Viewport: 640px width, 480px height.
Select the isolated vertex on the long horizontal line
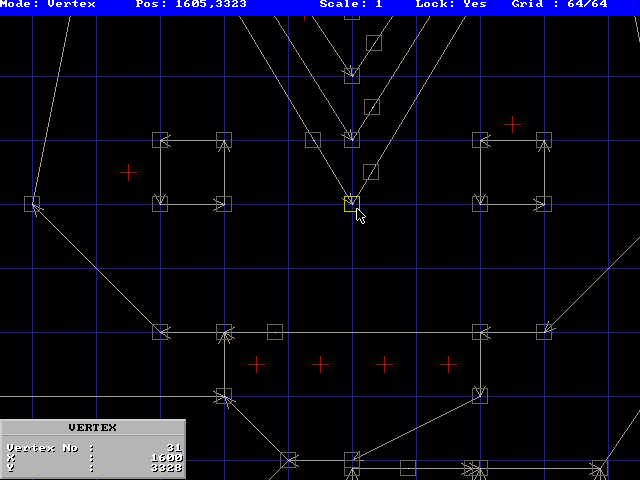[275, 332]
